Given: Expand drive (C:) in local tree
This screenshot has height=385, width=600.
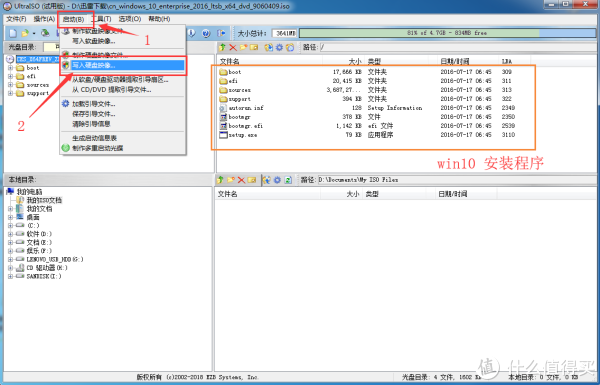Looking at the screenshot, I should [x=10, y=225].
